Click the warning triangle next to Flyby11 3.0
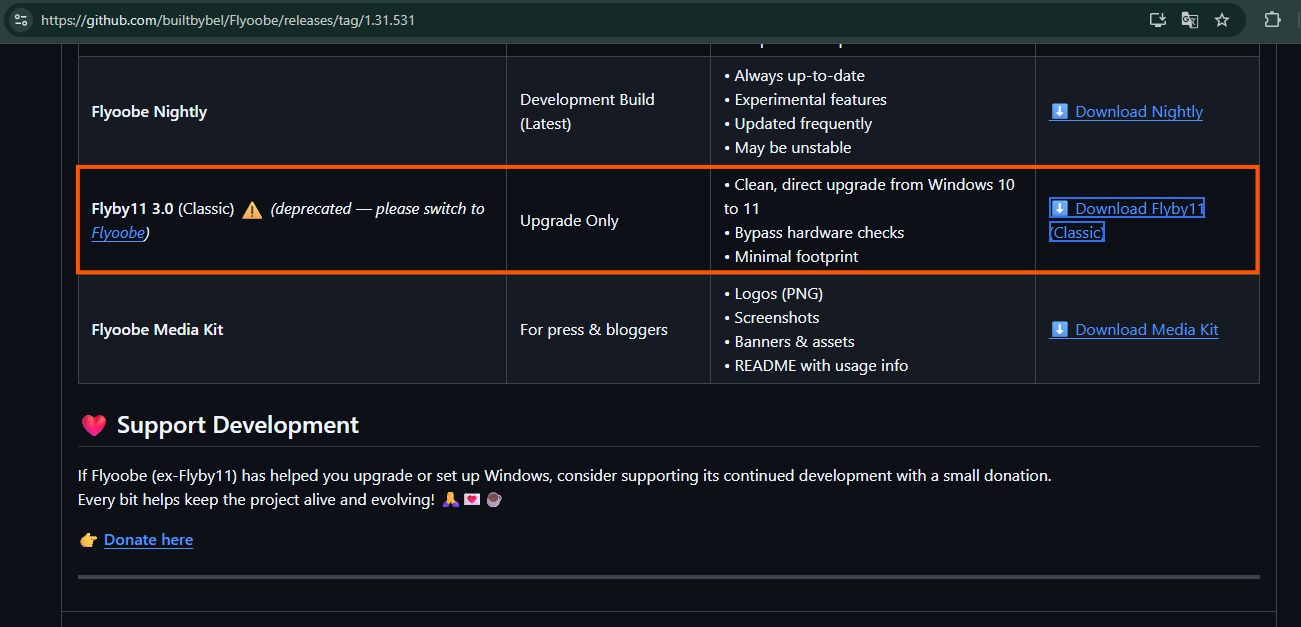This screenshot has width=1301, height=627. click(x=252, y=210)
